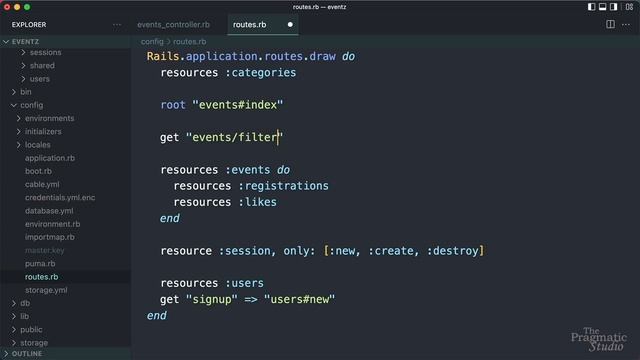
Task: Open cable.yml file
Action: point(42,184)
